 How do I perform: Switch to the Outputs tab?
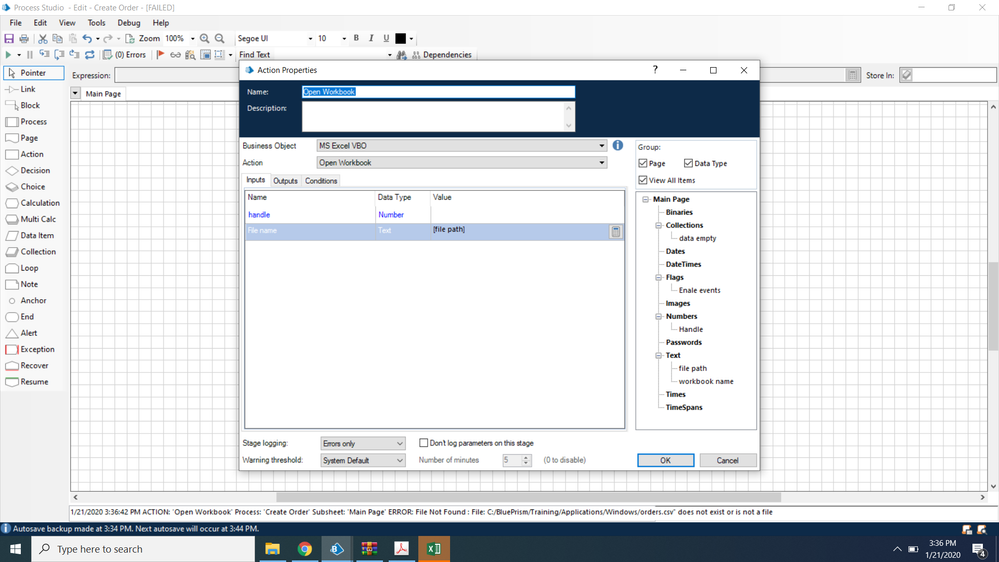point(285,181)
